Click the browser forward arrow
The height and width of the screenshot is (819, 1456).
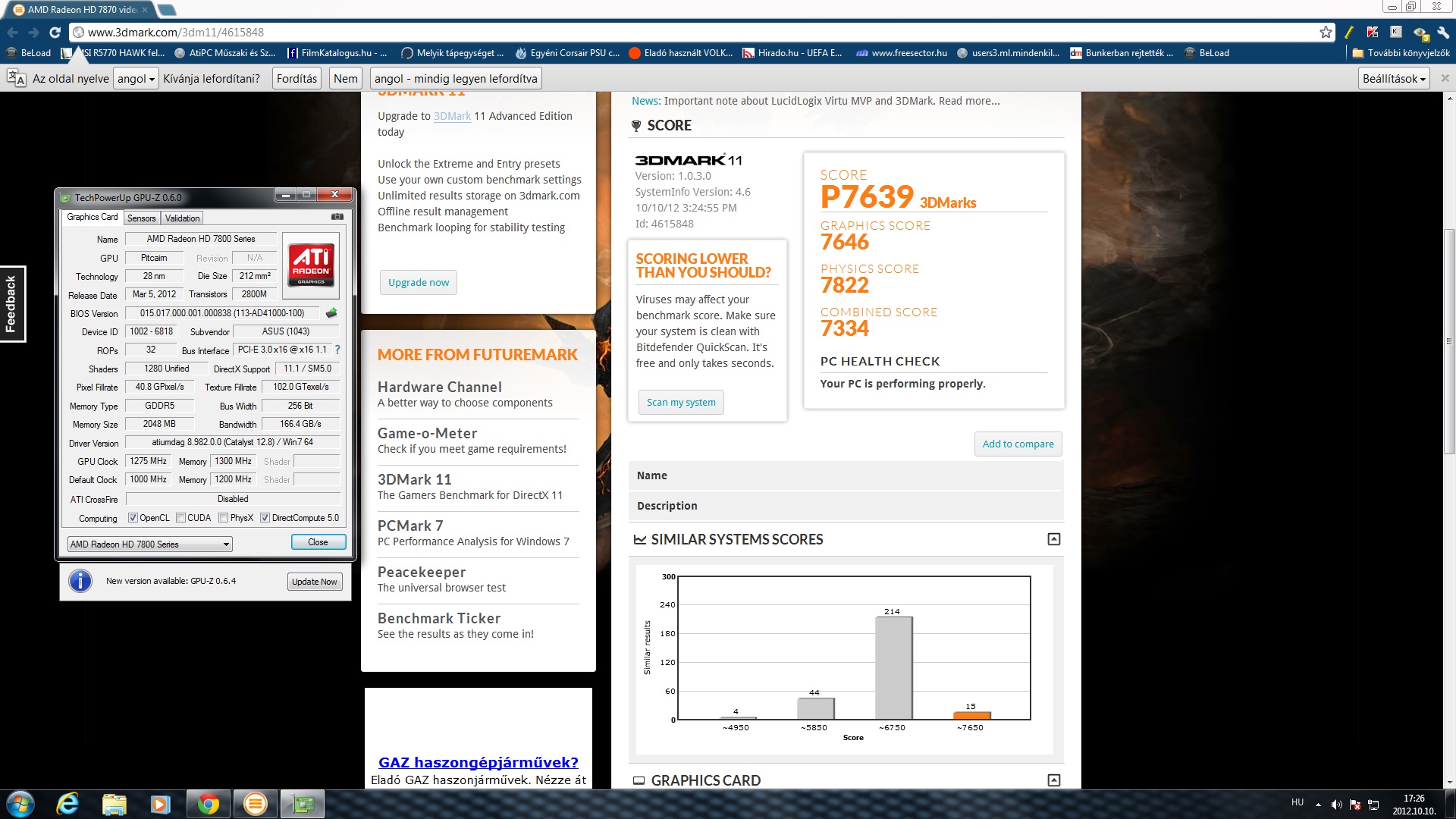[33, 32]
